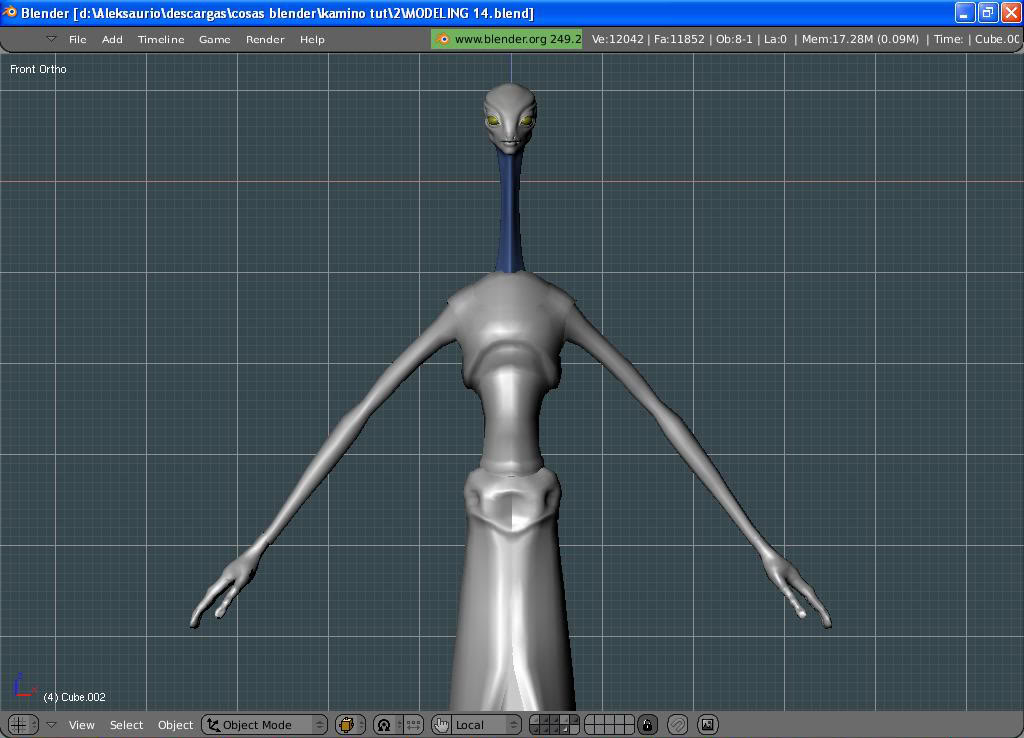Toggle 3D view header menus with triangle
The width and height of the screenshot is (1024, 738).
click(x=51, y=724)
